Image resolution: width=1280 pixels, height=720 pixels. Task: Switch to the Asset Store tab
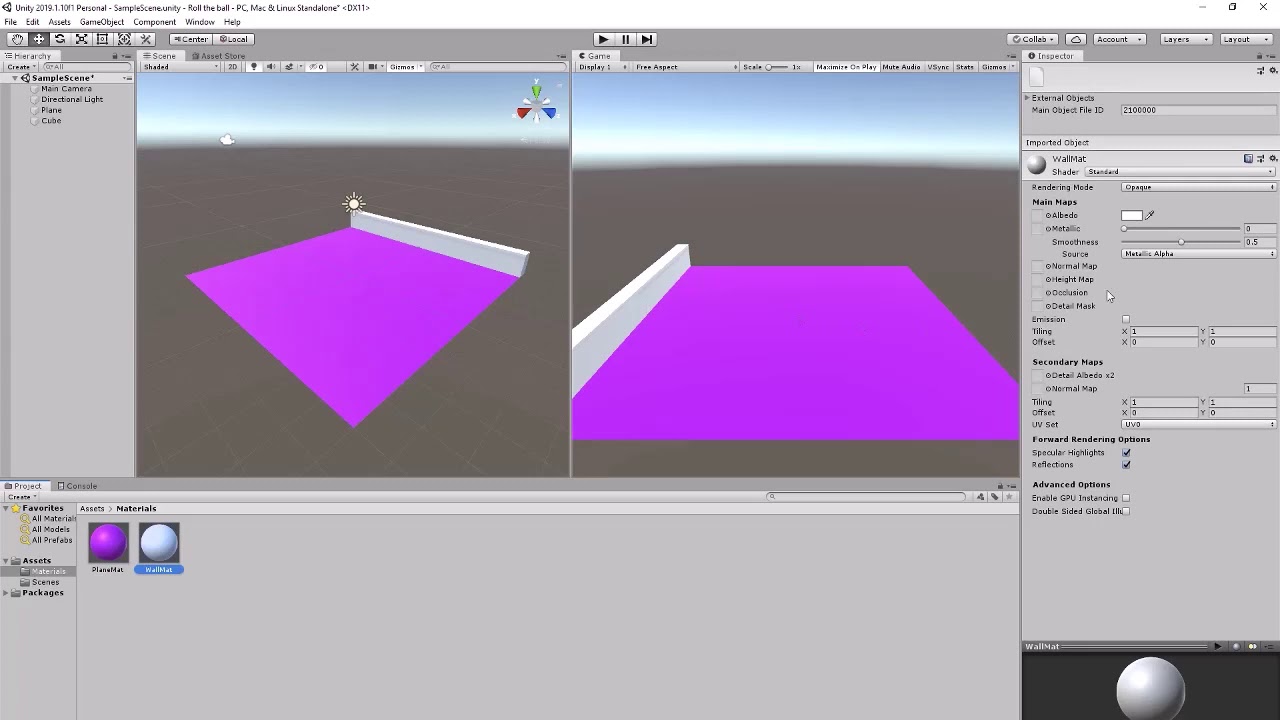pyautogui.click(x=217, y=56)
